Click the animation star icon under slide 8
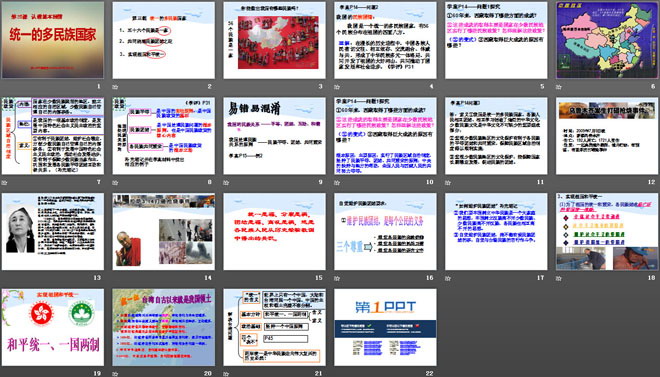 (x=115, y=183)
